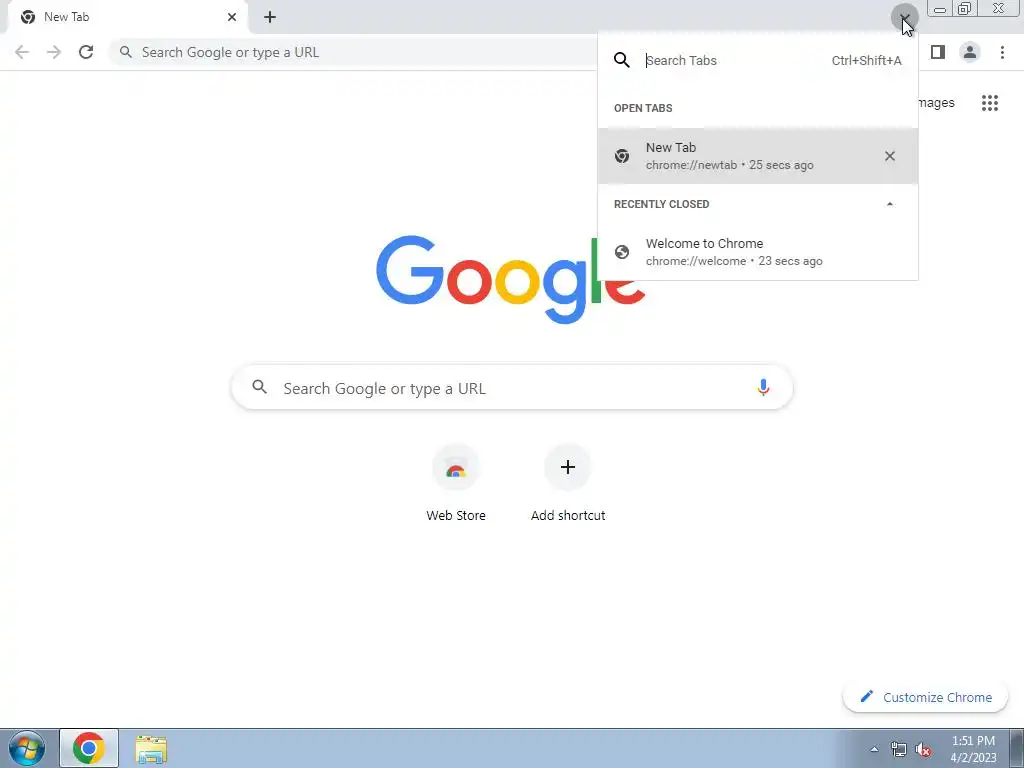Click the globe icon beside Welcome to Chrome
Image resolution: width=1024 pixels, height=768 pixels.
pos(622,252)
